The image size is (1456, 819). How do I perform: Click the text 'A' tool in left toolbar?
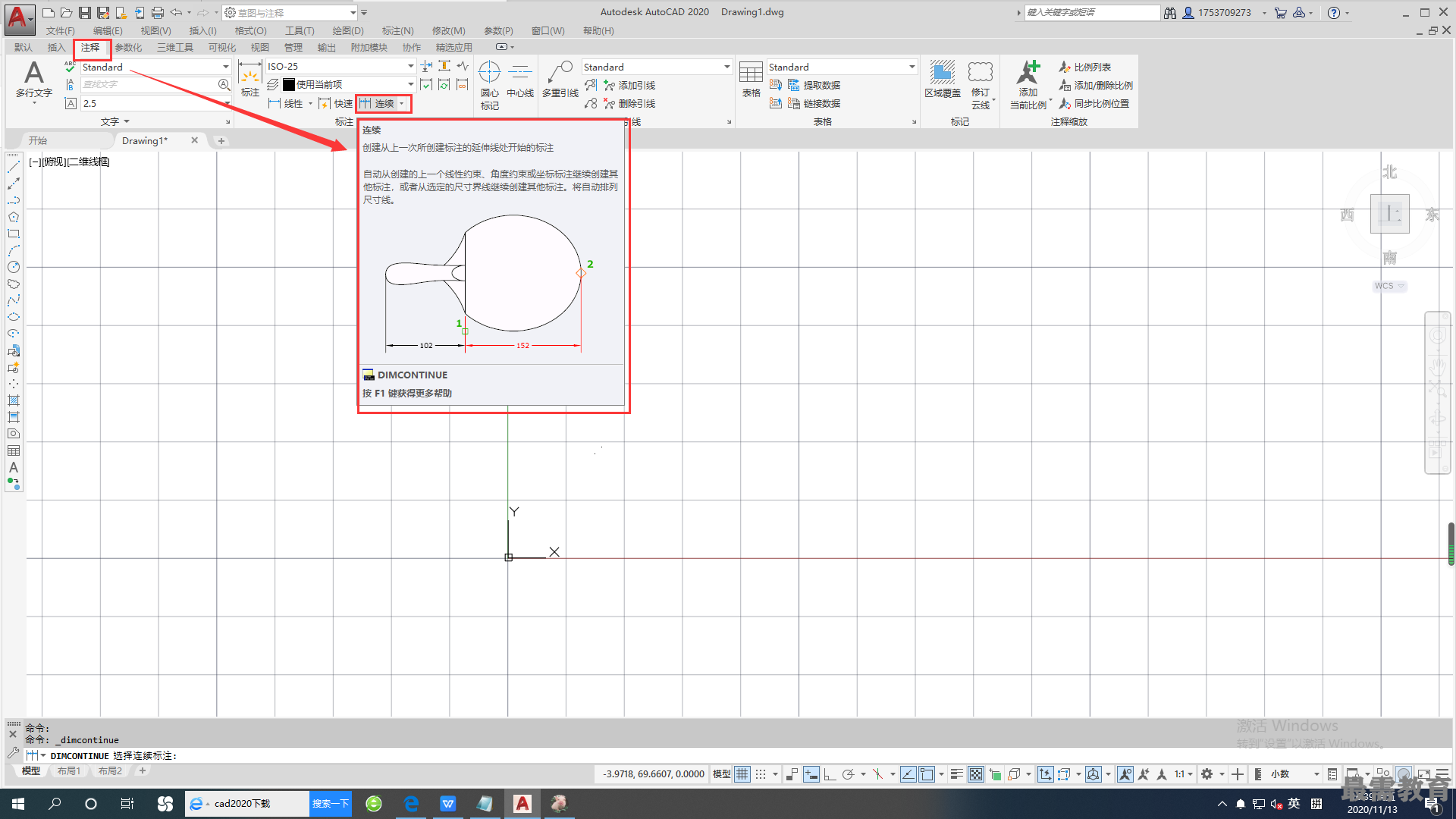[x=14, y=467]
